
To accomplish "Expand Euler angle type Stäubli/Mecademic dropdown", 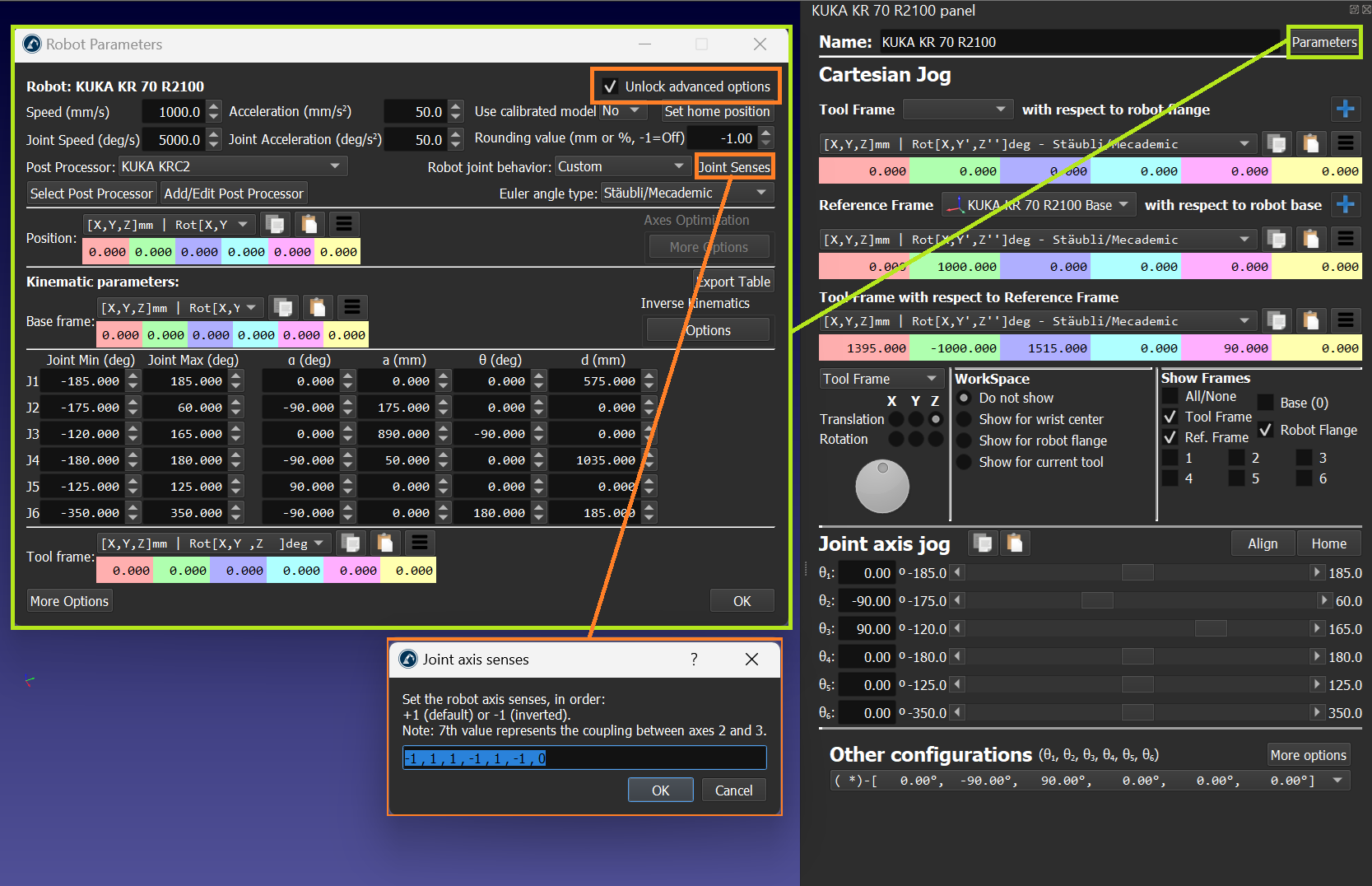I will 686,193.
